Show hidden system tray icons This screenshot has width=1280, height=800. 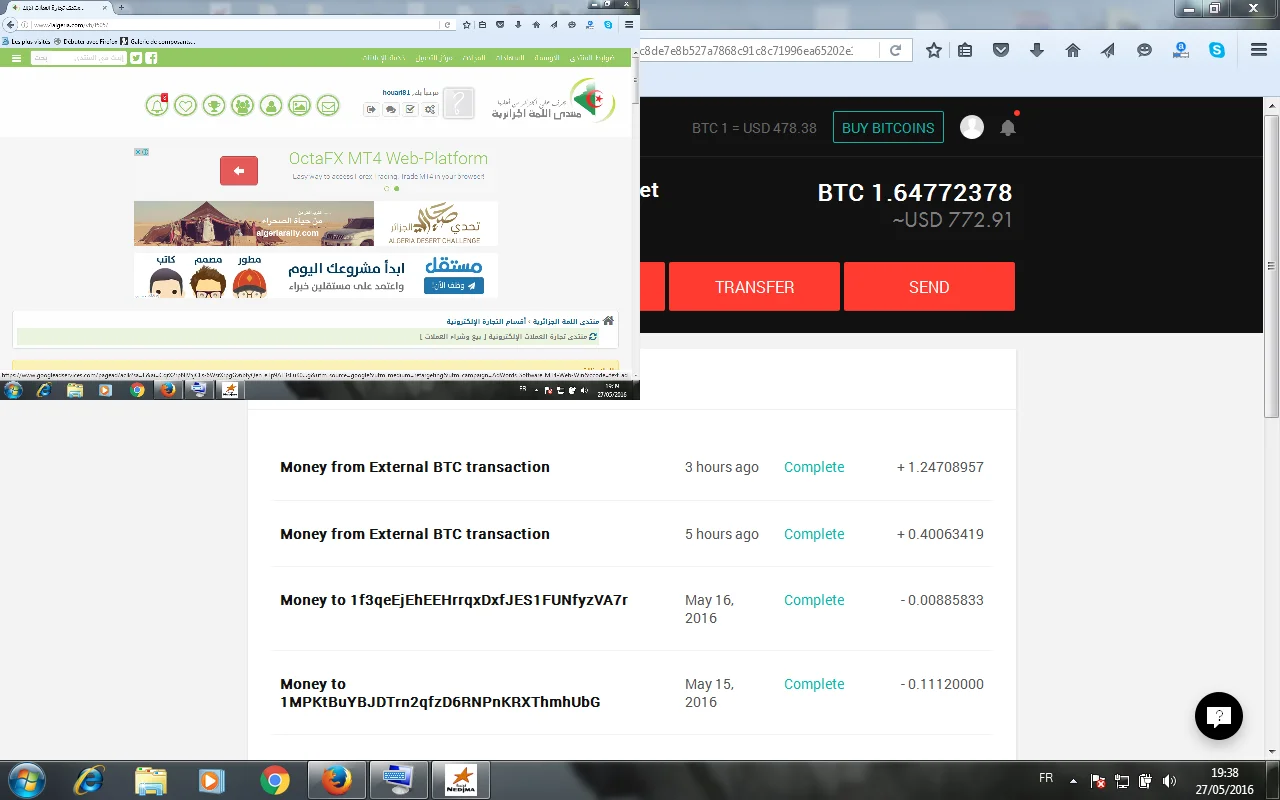1073,780
